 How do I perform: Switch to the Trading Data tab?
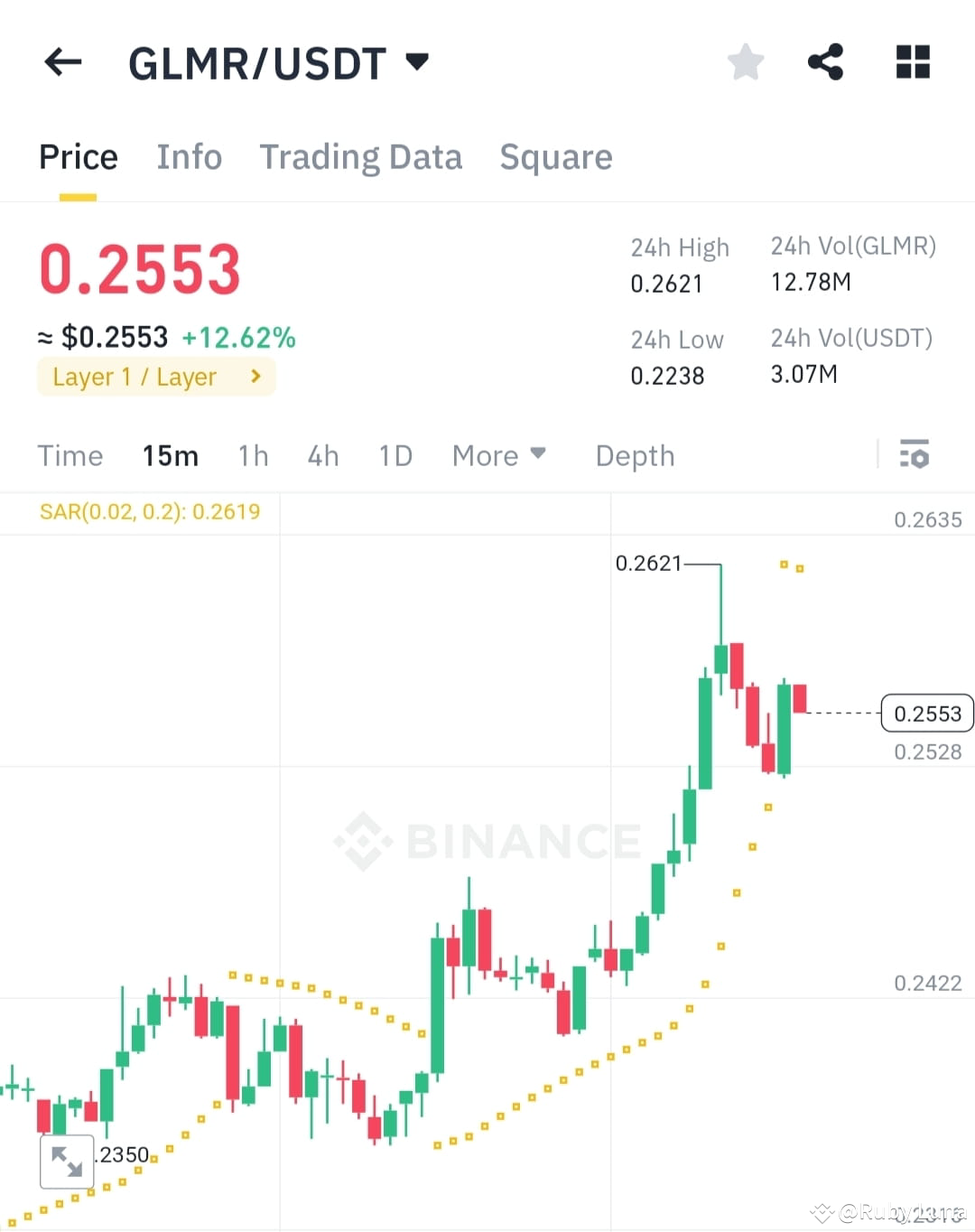pos(361,156)
